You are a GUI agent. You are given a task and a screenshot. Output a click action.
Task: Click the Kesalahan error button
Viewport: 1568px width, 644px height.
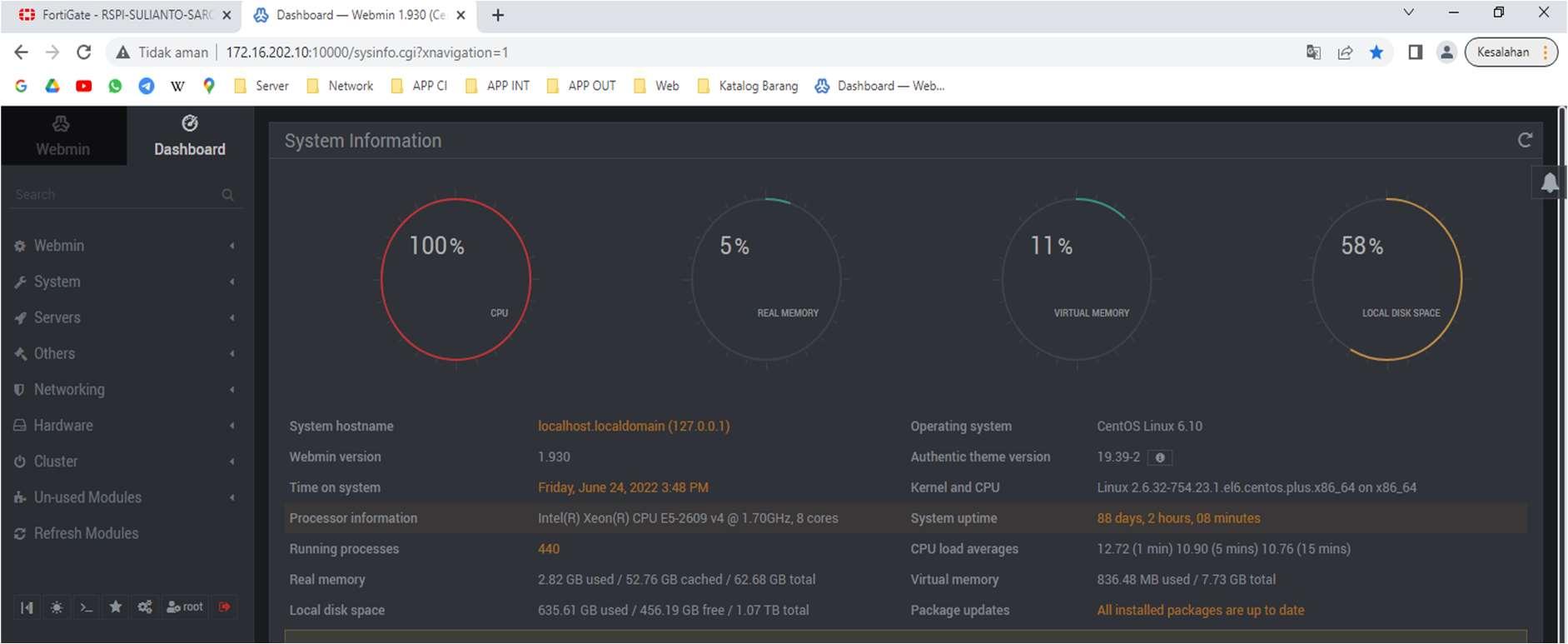1511,52
